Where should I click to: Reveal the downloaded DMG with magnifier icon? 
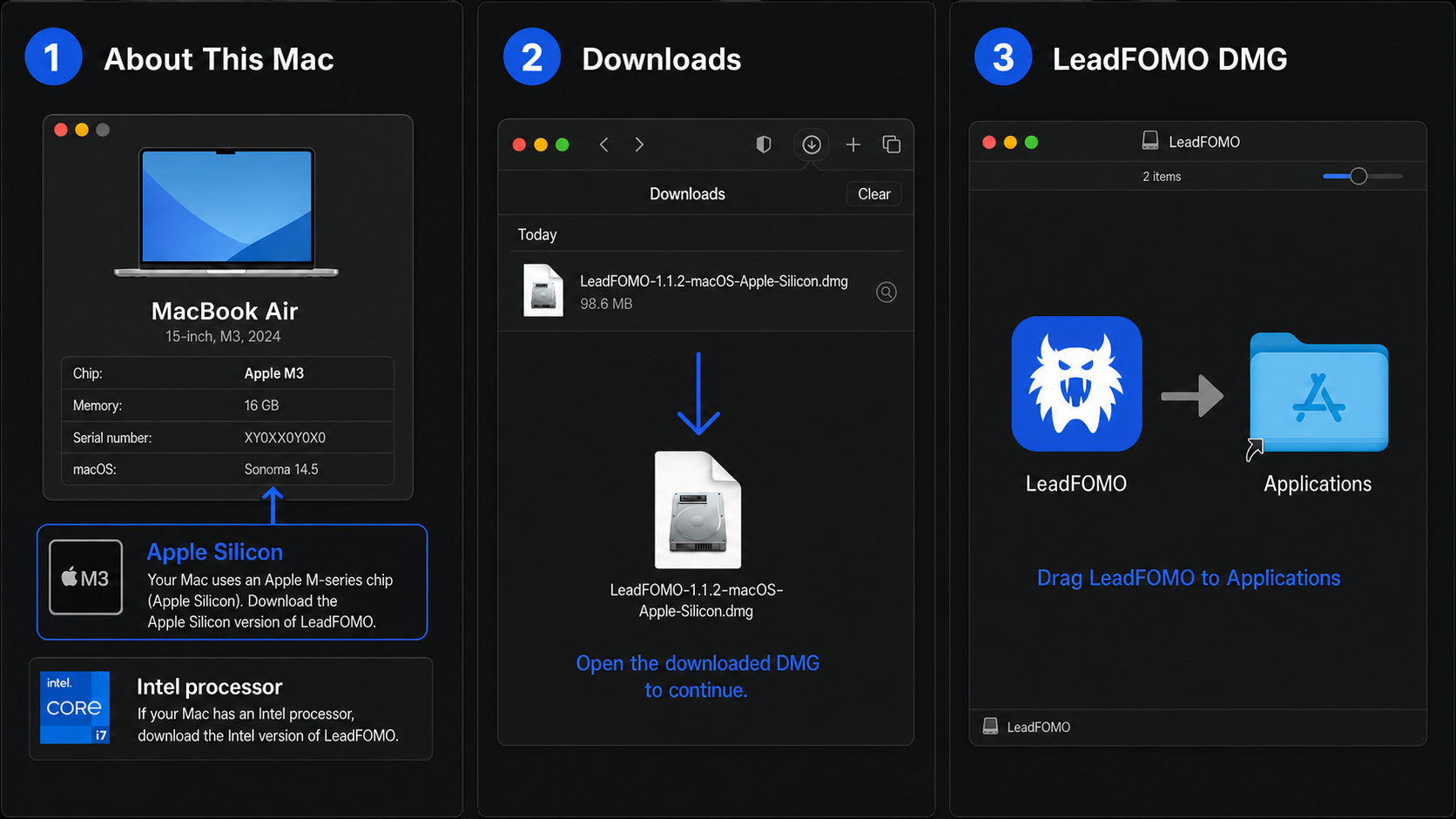coord(886,292)
